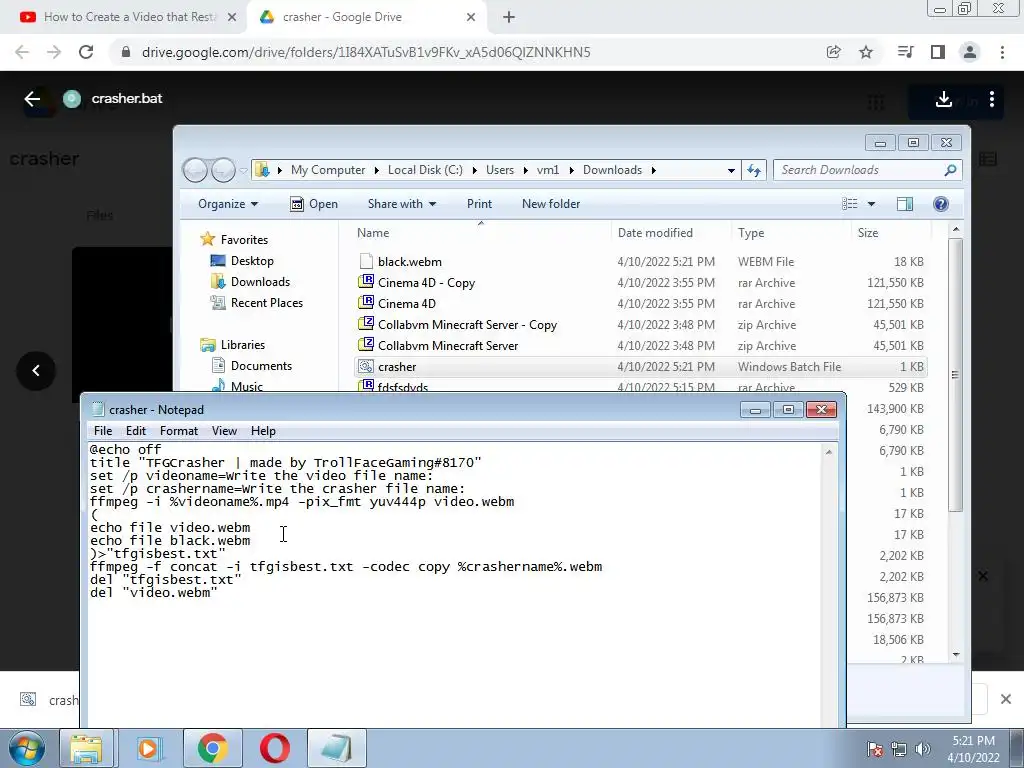Open Share with dropdown in Explorer

[402, 204]
